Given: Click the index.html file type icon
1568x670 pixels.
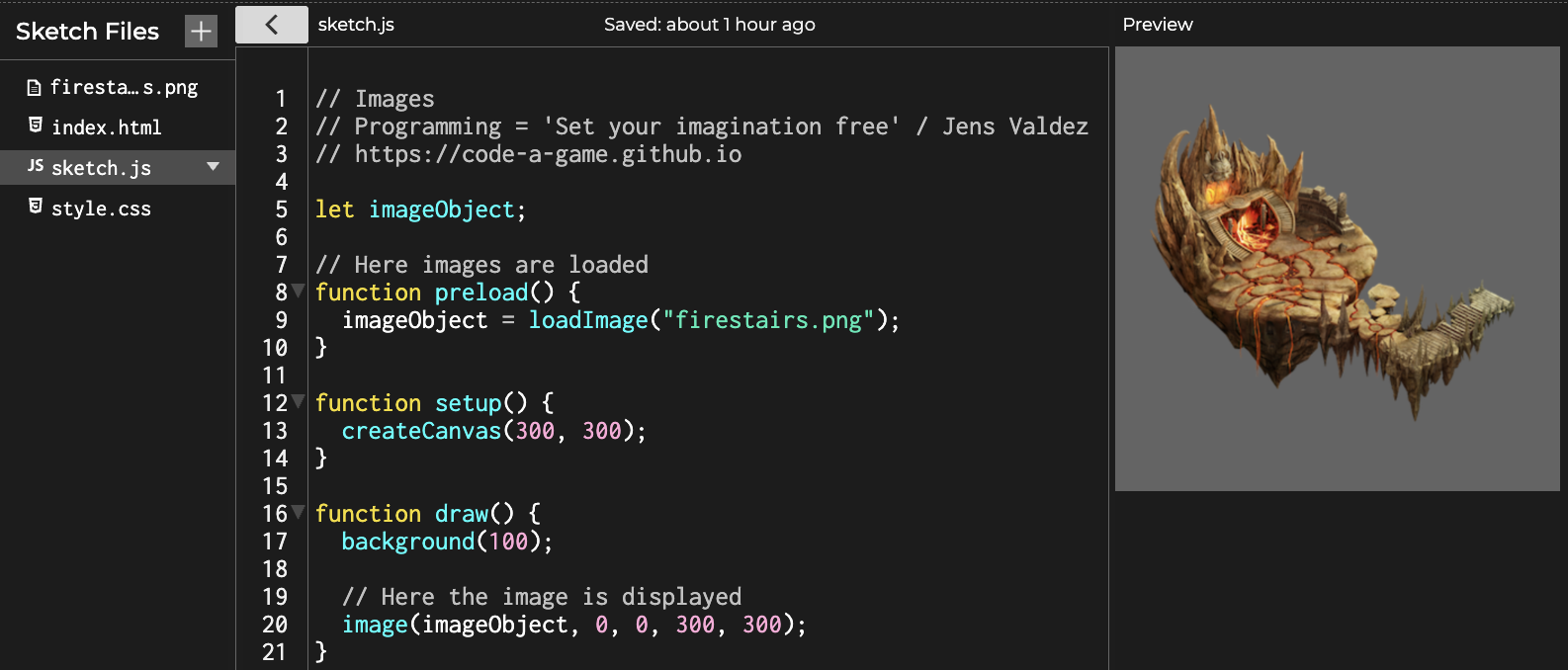Looking at the screenshot, I should pyautogui.click(x=36, y=126).
